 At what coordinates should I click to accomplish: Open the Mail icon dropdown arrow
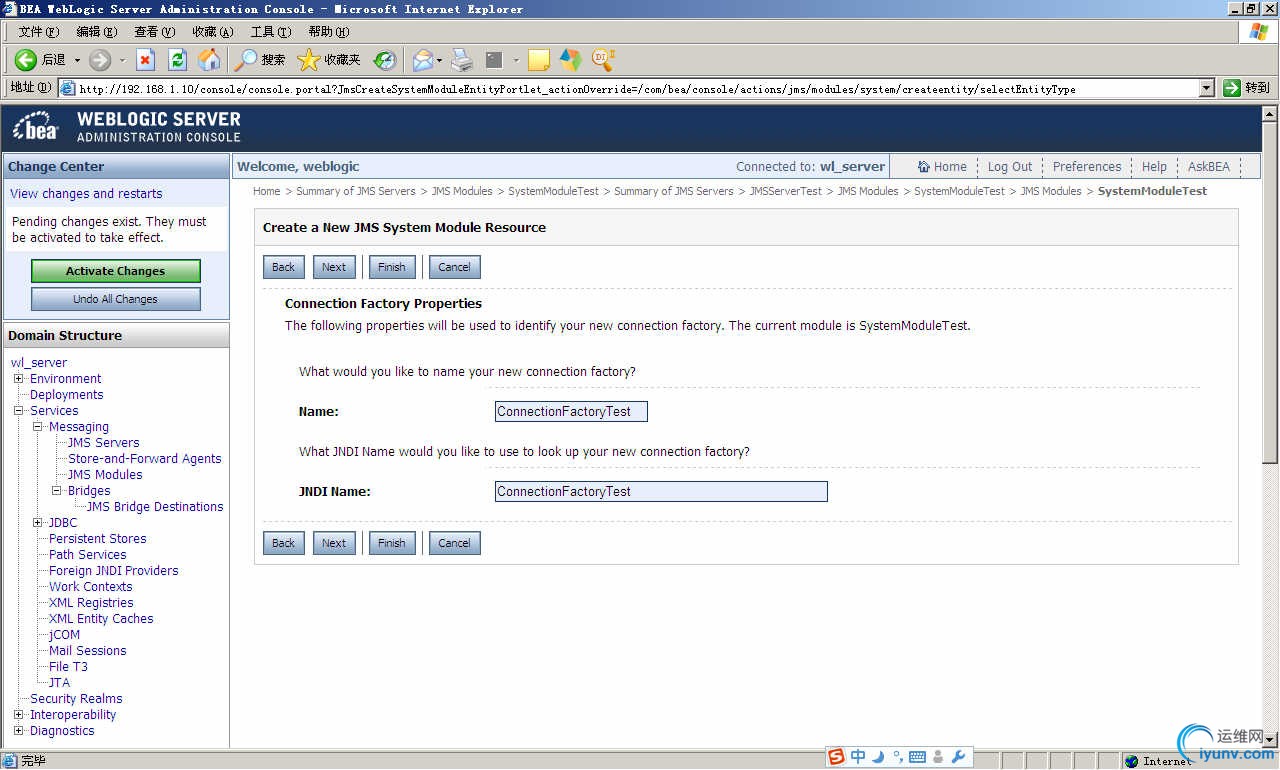[439, 60]
